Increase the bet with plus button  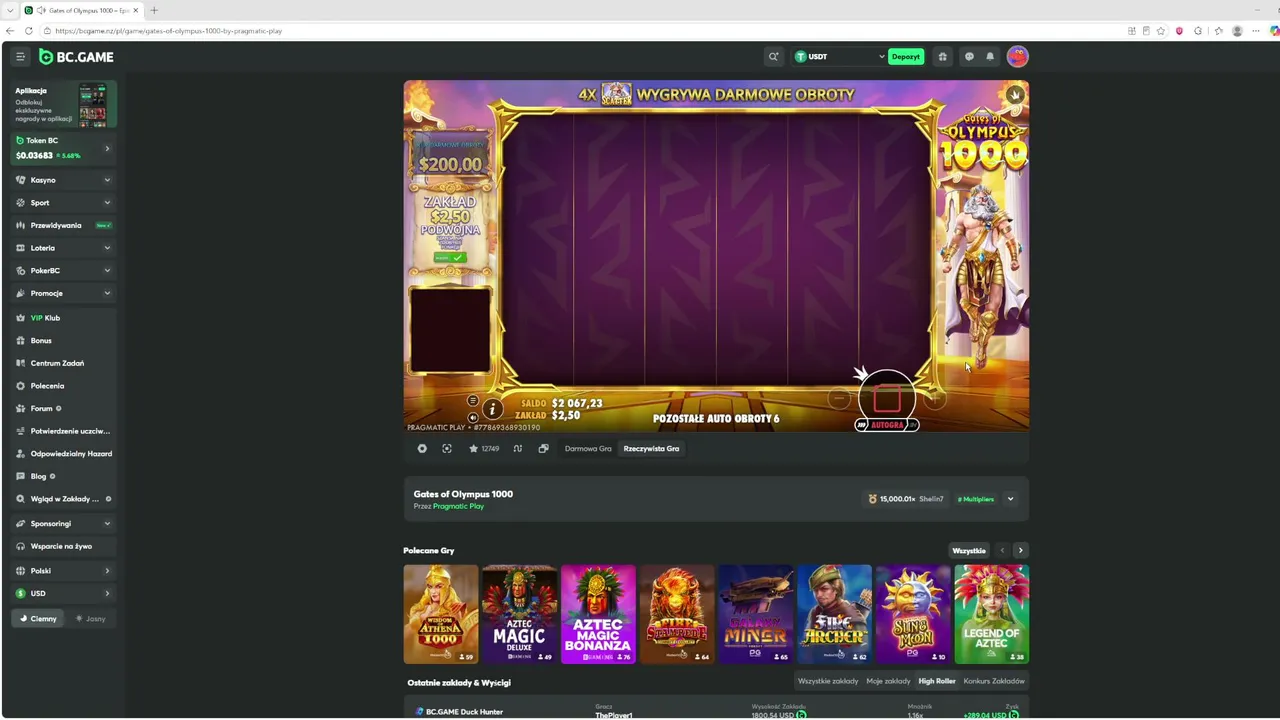935,399
